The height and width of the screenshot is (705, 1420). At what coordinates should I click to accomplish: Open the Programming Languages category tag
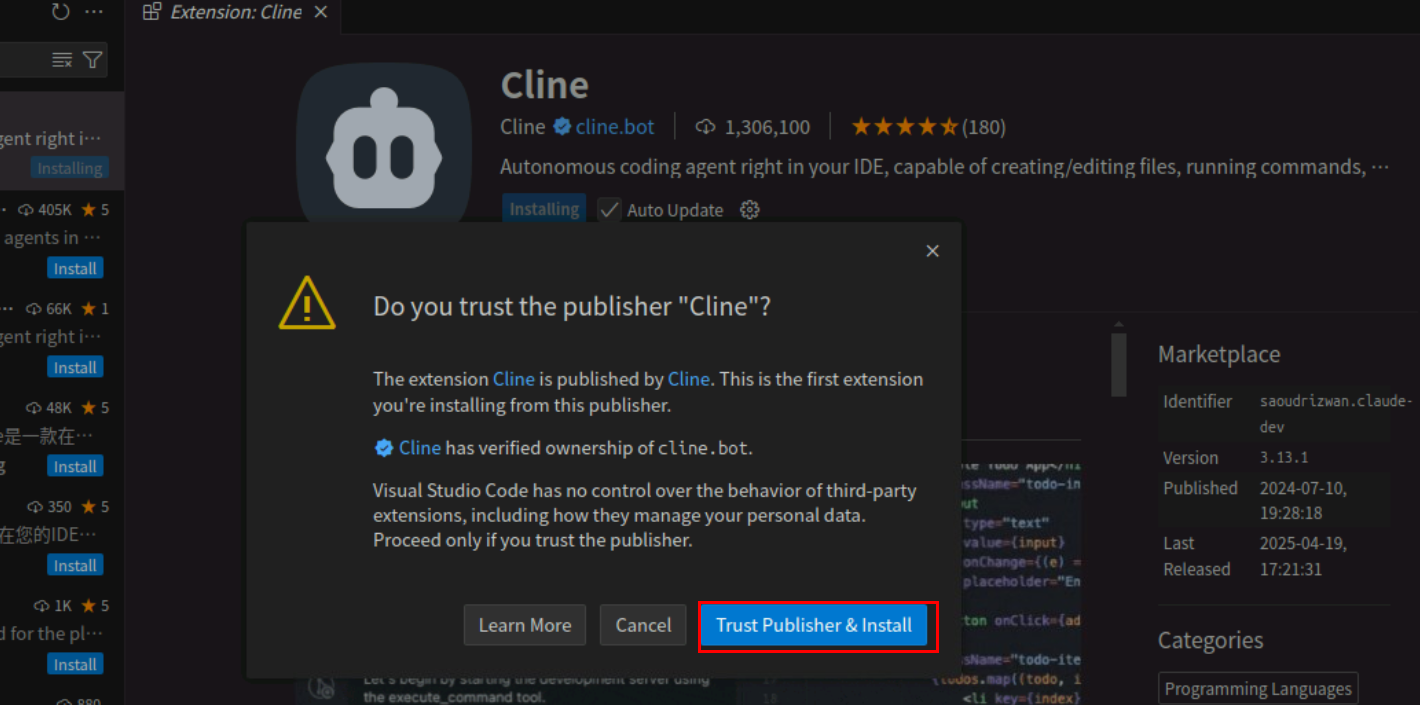pyautogui.click(x=1258, y=689)
